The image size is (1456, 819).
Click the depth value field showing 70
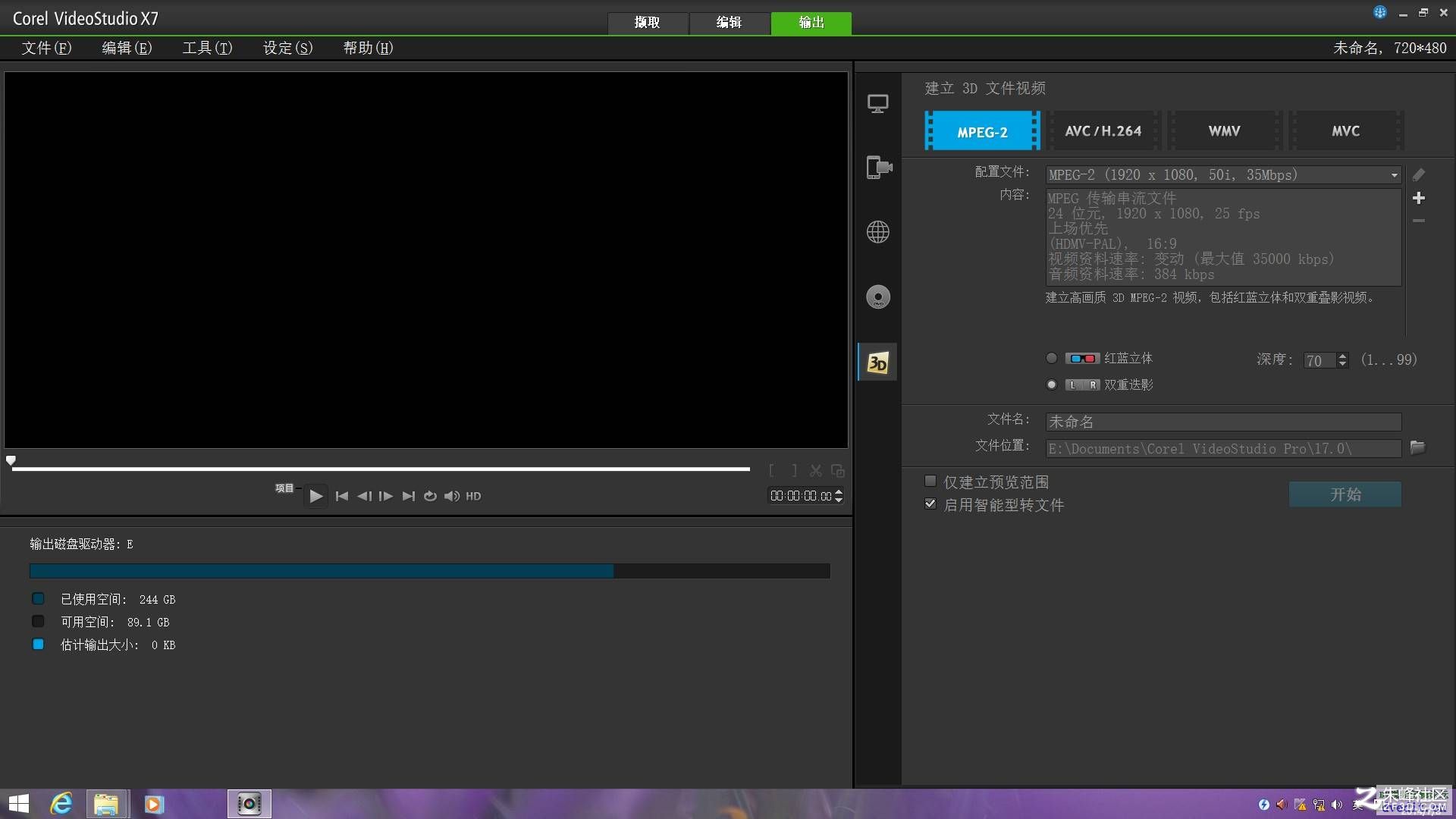point(1319,361)
